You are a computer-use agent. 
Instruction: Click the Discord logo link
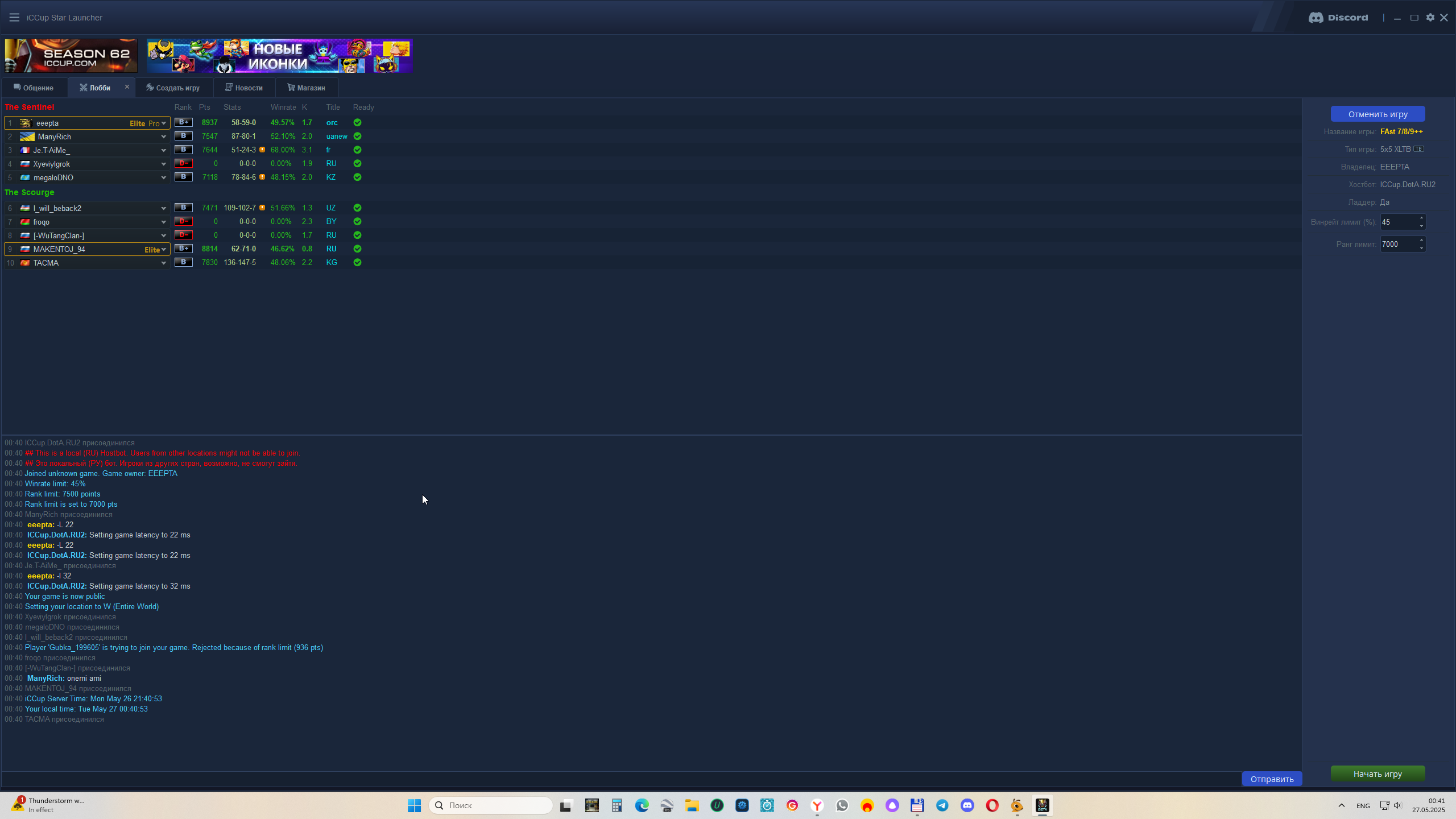(1338, 18)
